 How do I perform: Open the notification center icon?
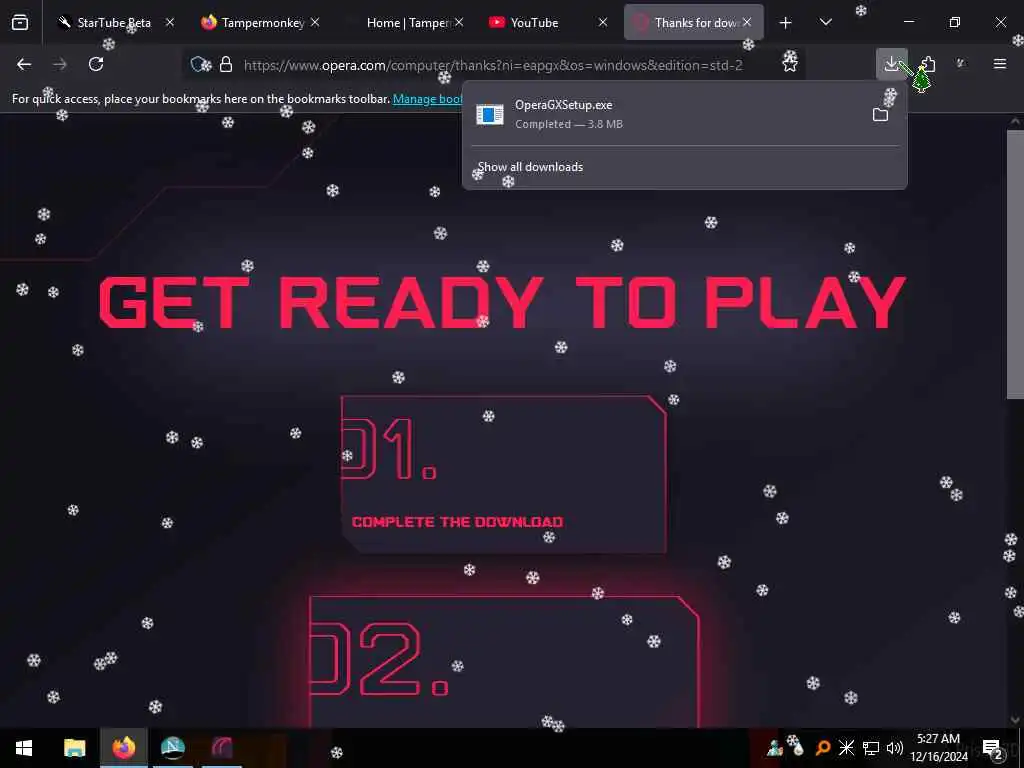point(992,748)
